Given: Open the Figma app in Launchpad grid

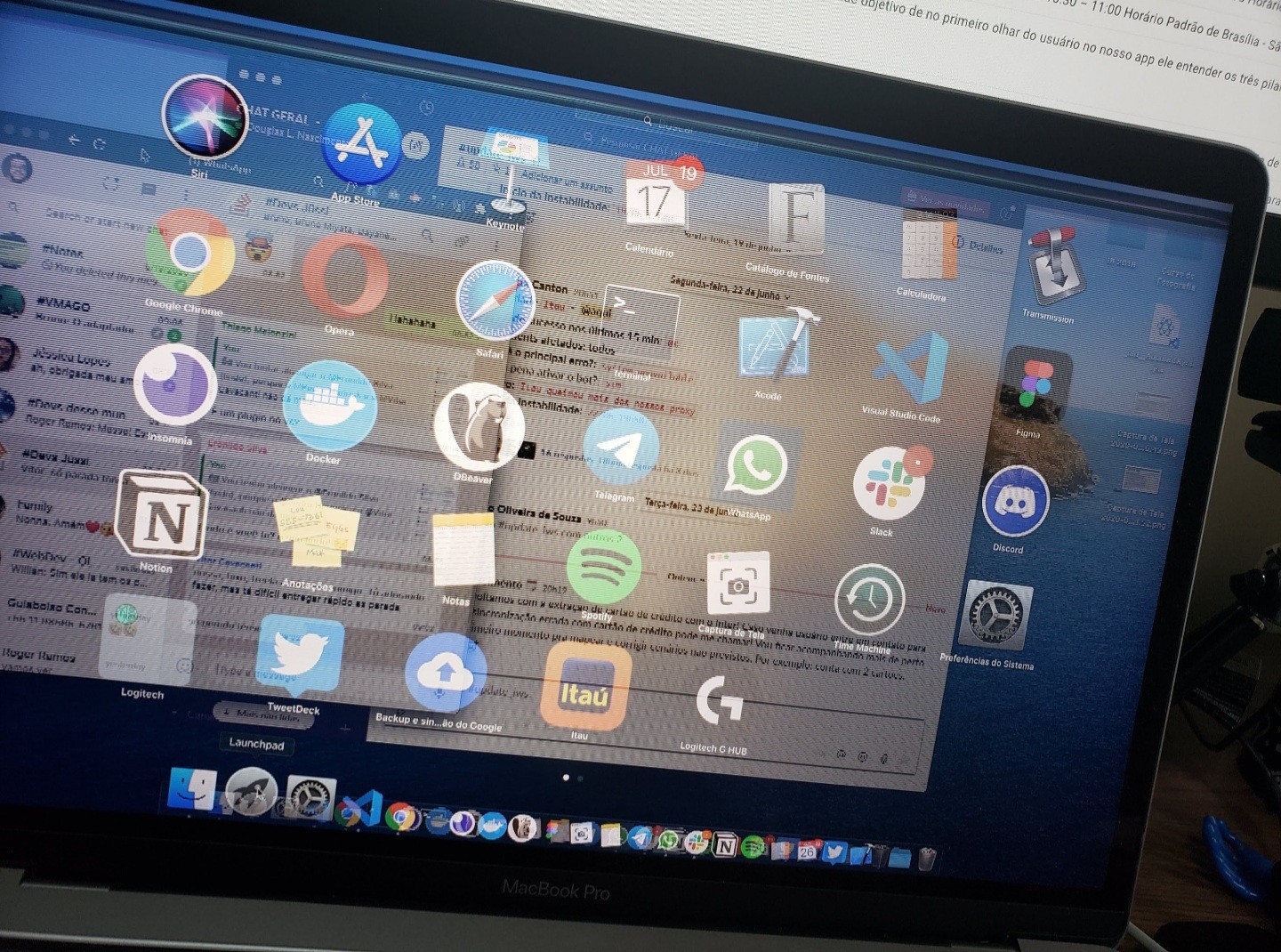Looking at the screenshot, I should [x=1036, y=383].
